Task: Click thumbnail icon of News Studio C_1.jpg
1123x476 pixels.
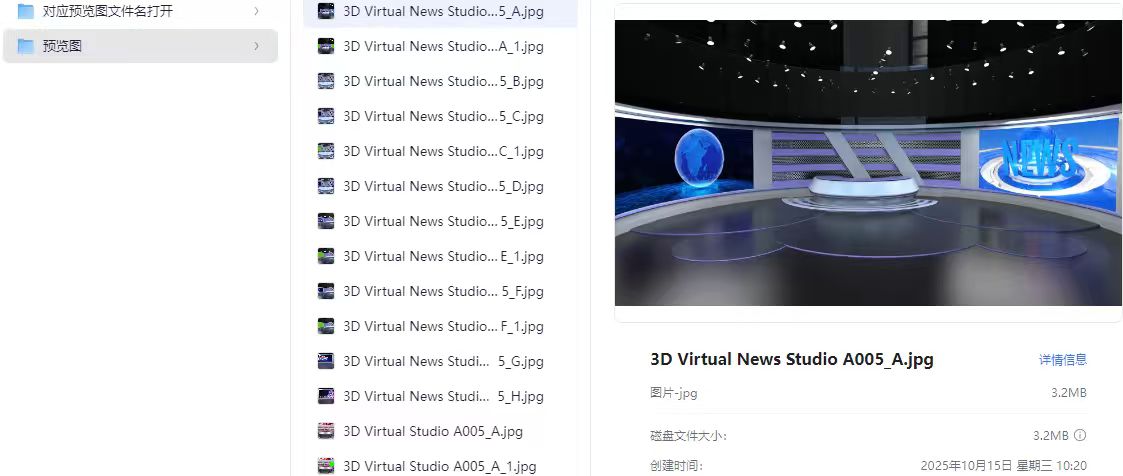Action: click(326, 151)
